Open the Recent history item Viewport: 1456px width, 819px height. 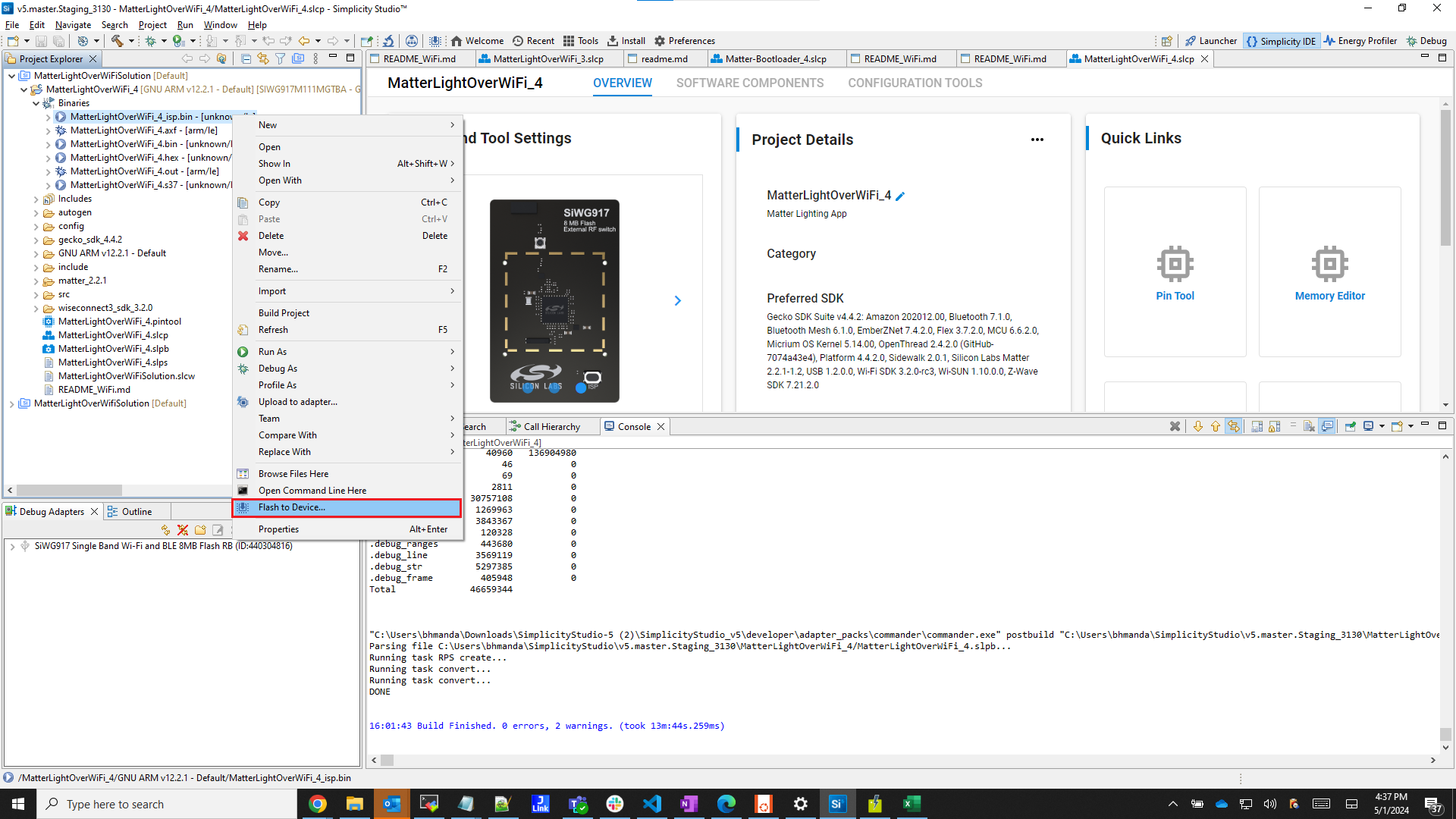533,41
